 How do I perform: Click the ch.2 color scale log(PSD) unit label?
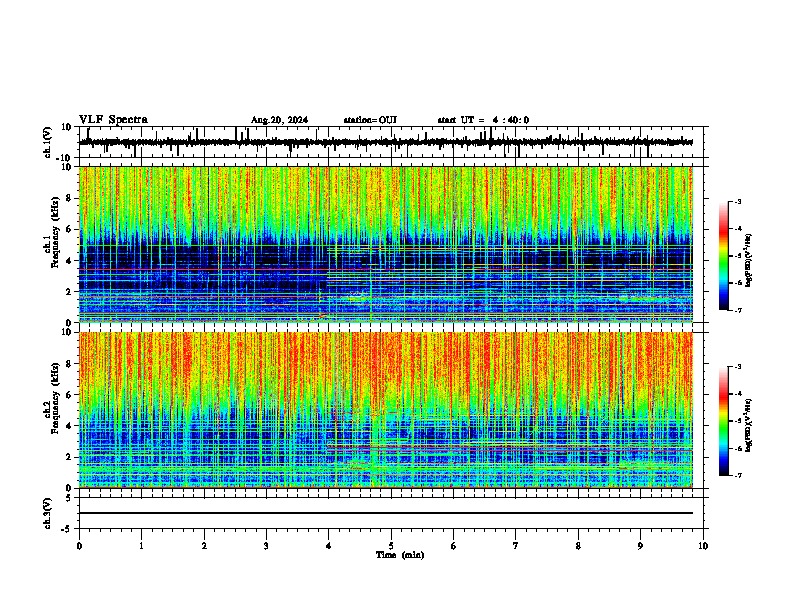click(x=749, y=425)
